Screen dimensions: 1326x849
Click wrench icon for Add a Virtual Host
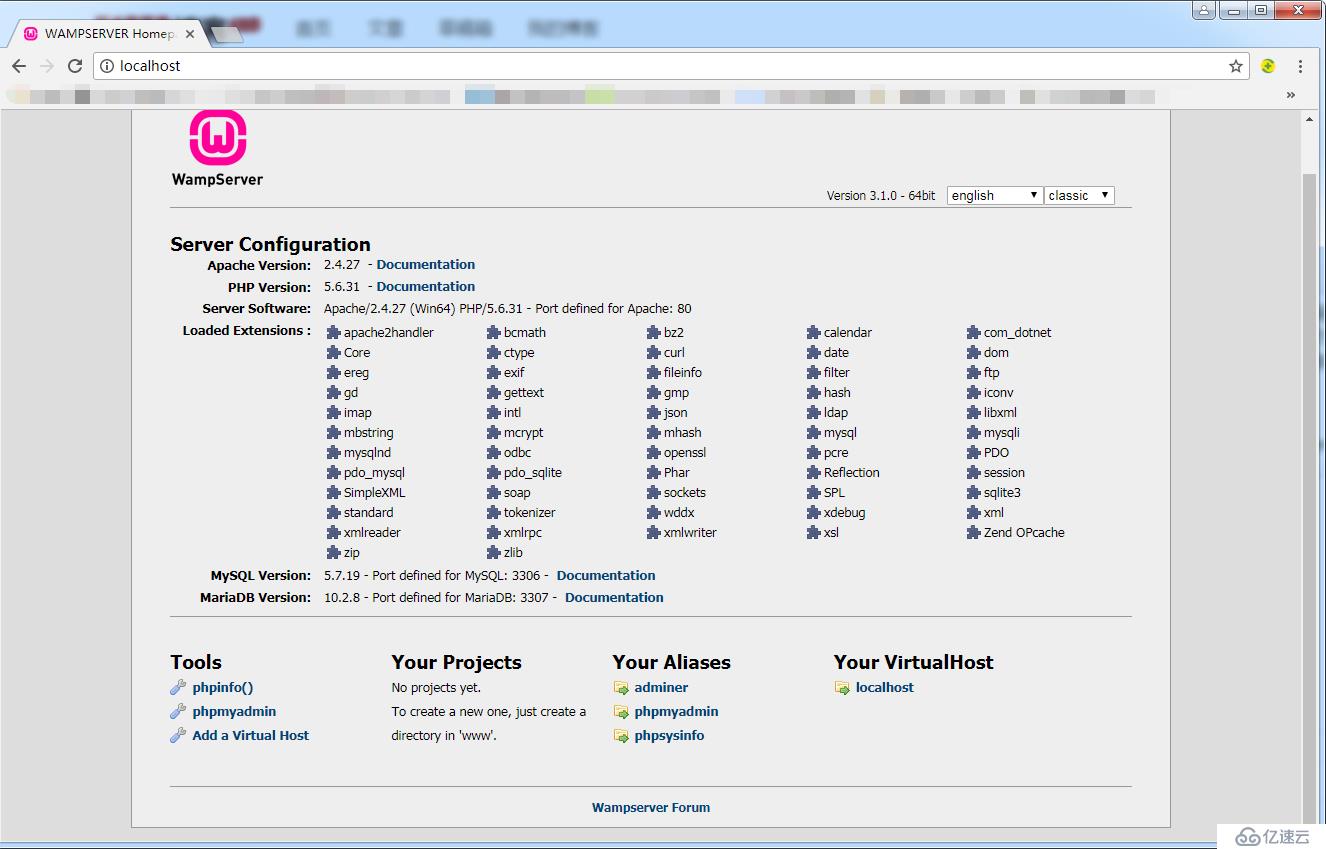pyautogui.click(x=178, y=735)
